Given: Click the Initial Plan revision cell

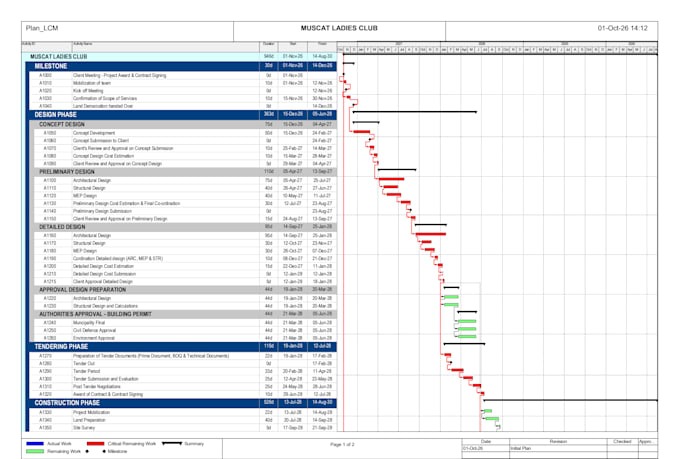Looking at the screenshot, I should 558,448.
